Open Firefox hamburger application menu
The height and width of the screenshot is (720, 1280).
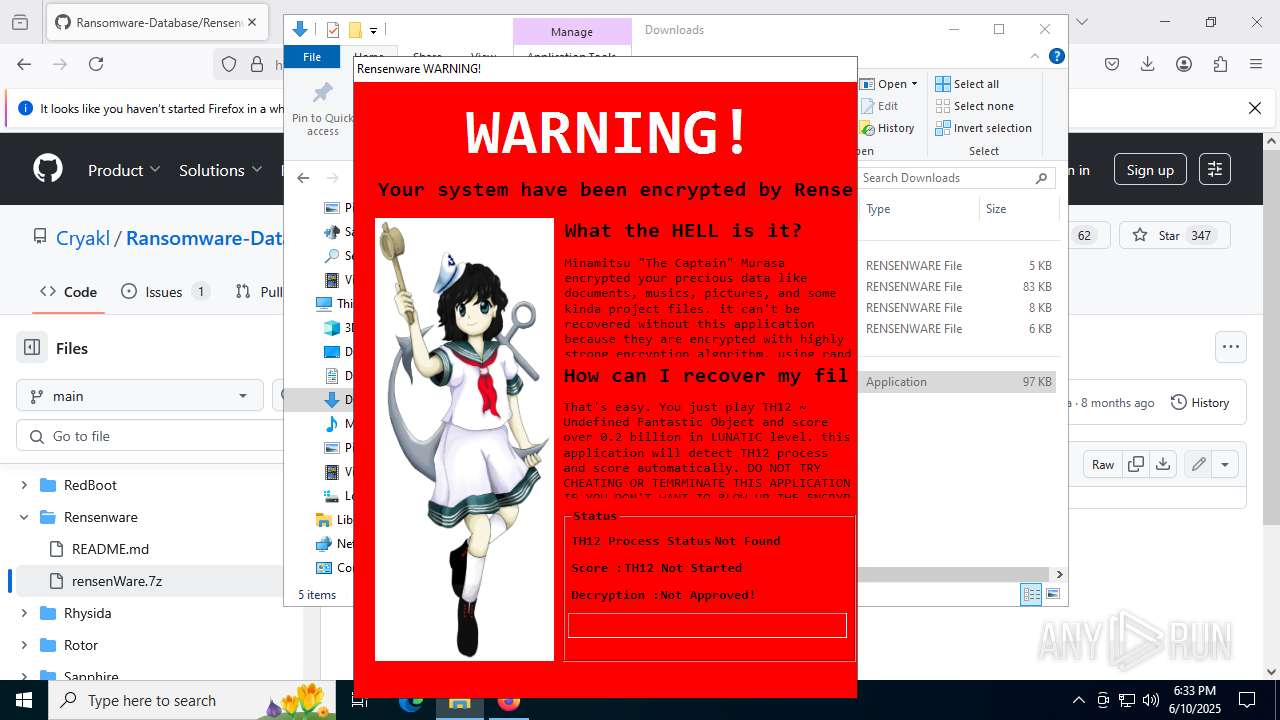(1256, 64)
